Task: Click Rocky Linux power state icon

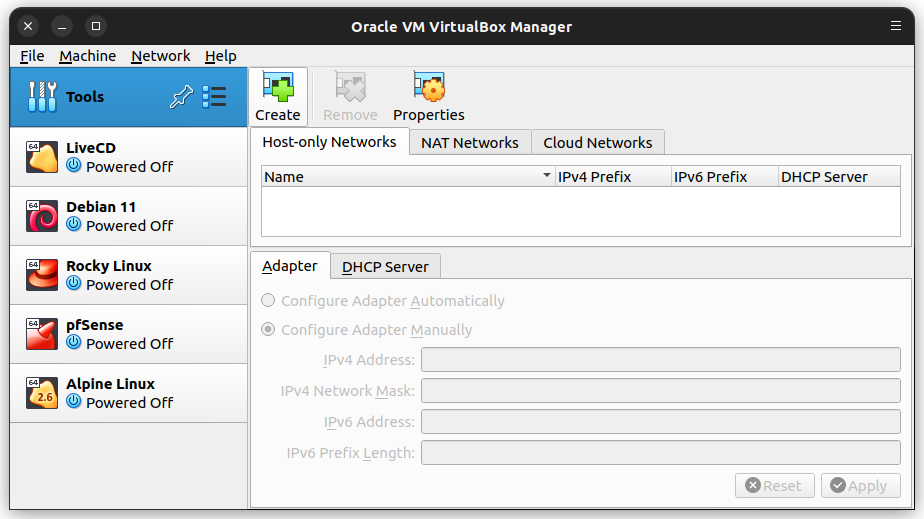Action: (74, 283)
